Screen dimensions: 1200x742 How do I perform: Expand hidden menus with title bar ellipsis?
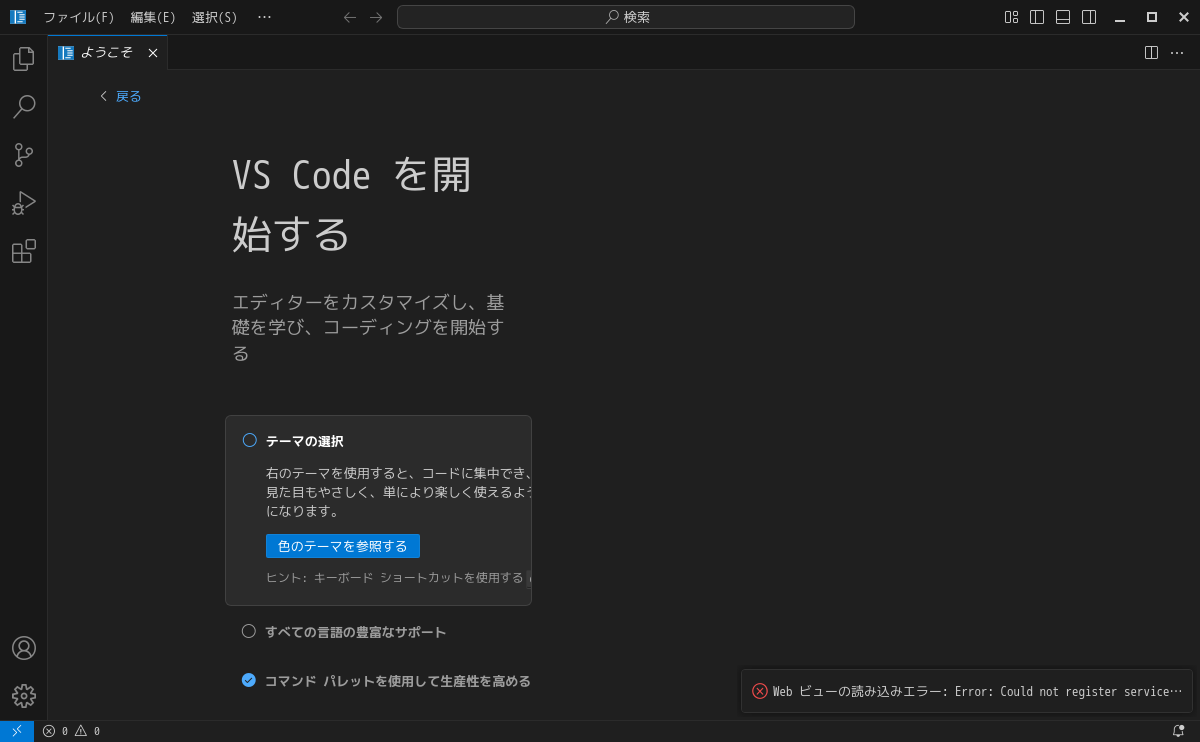[264, 17]
